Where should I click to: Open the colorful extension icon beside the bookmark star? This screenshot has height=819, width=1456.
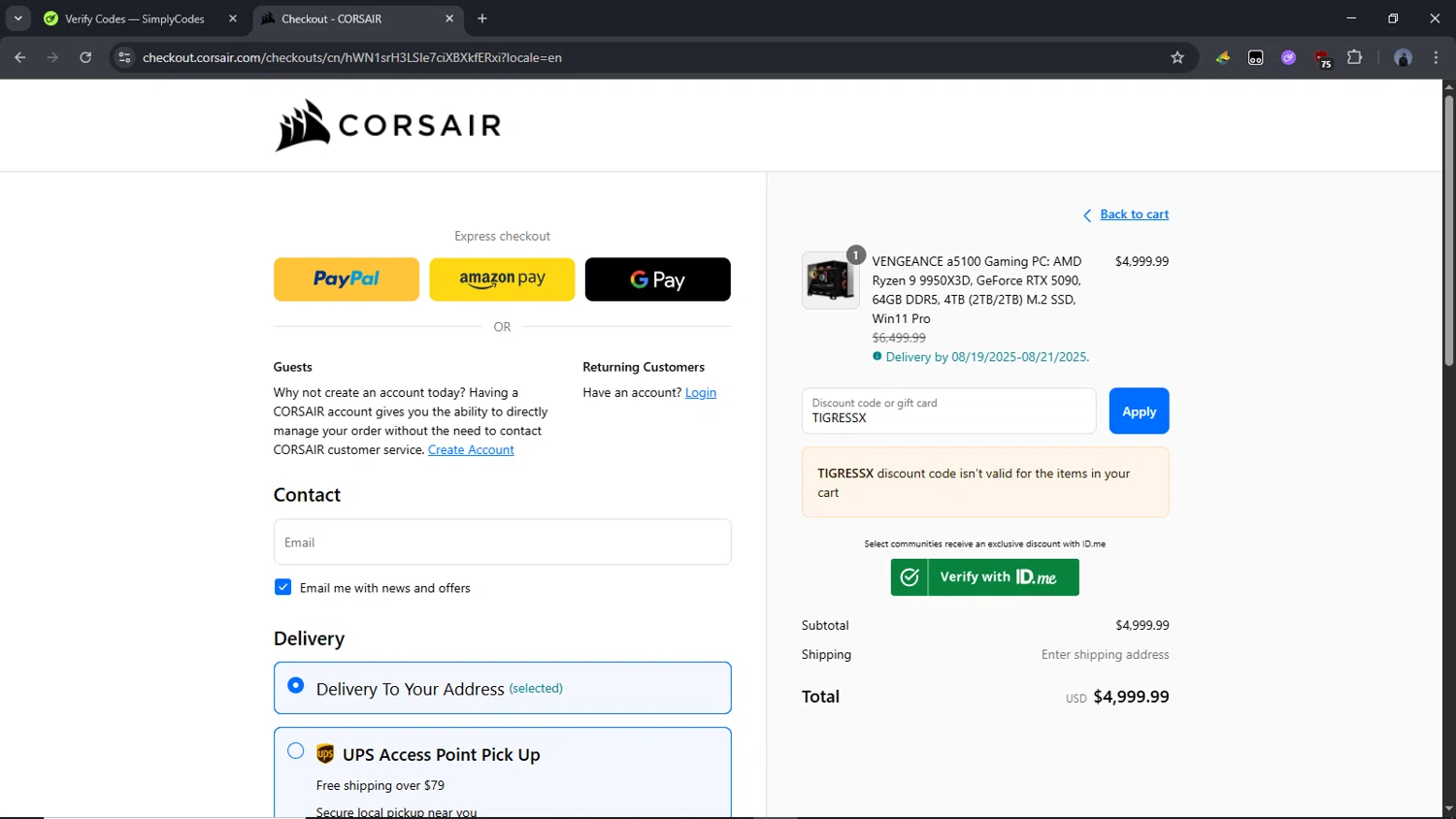(1223, 57)
